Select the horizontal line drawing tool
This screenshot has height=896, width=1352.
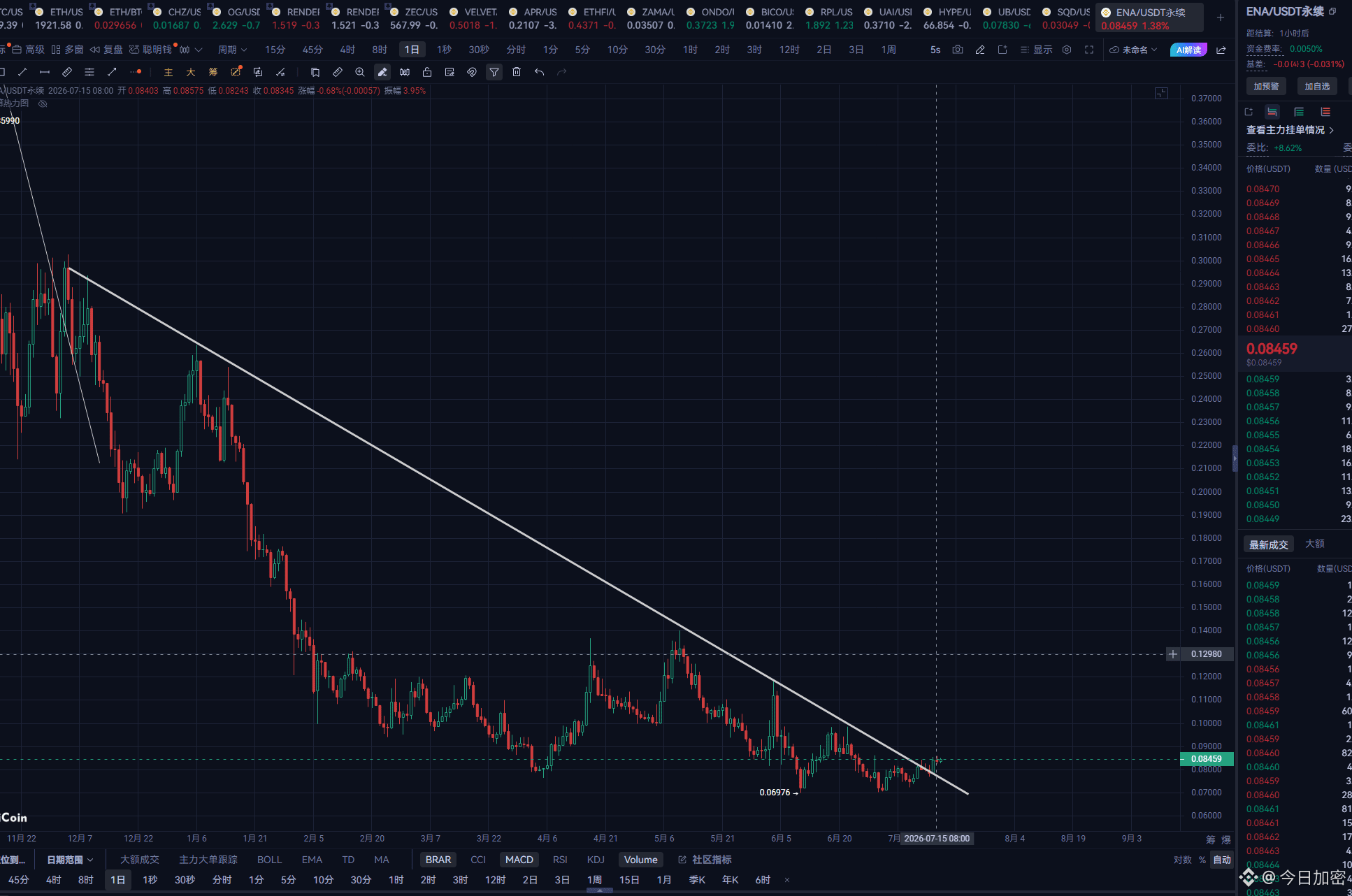45,72
